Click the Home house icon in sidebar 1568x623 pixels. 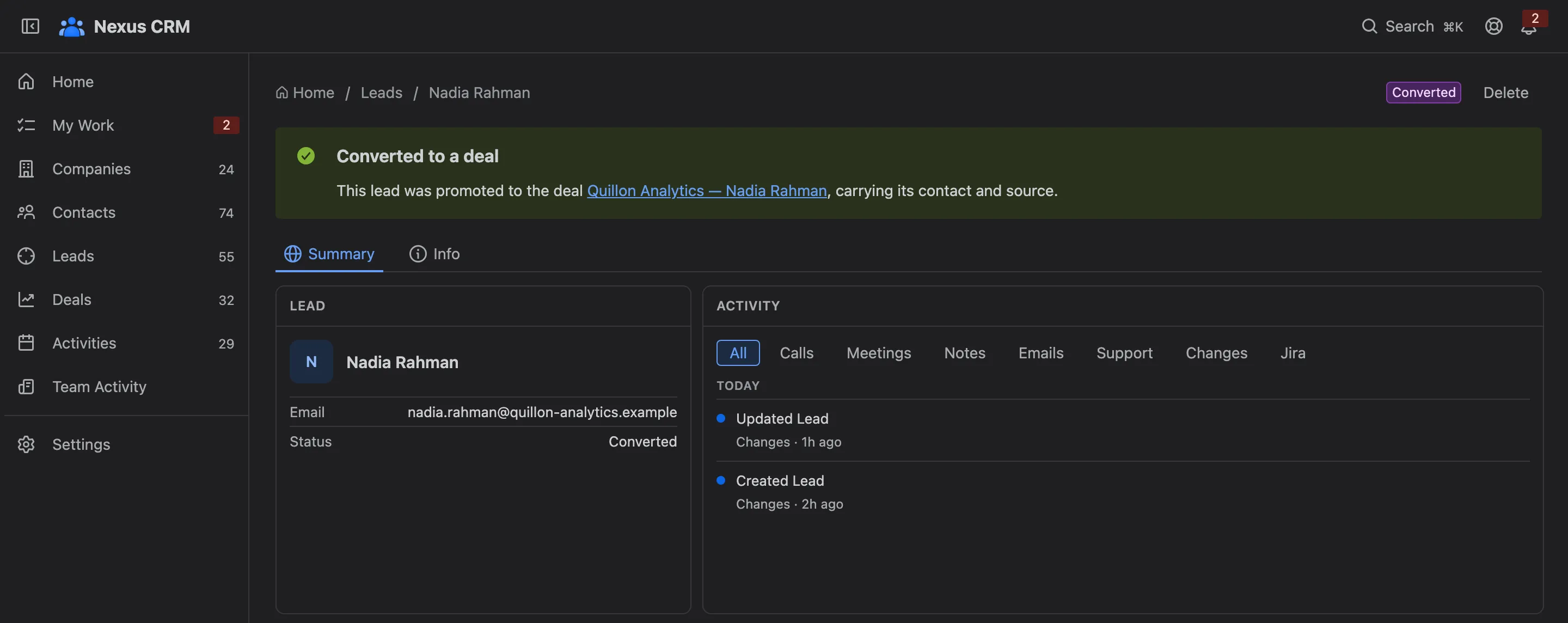(x=26, y=81)
